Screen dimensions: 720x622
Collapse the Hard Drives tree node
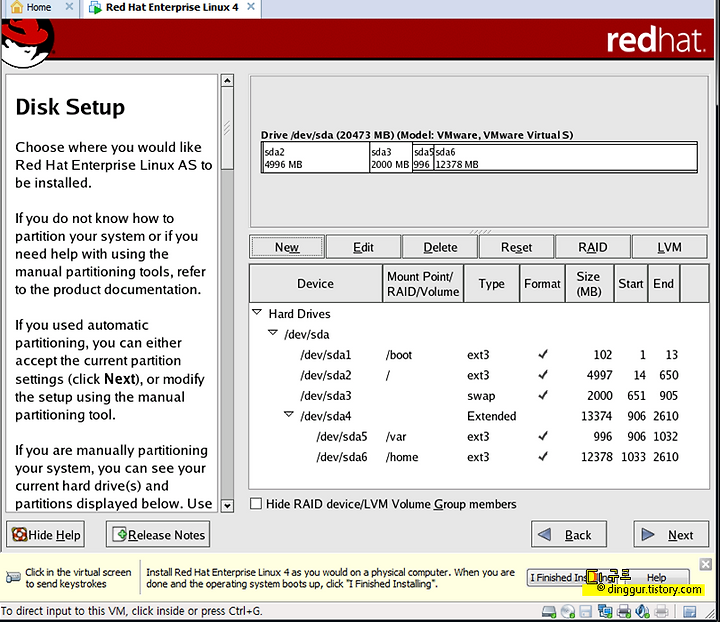tap(257, 312)
